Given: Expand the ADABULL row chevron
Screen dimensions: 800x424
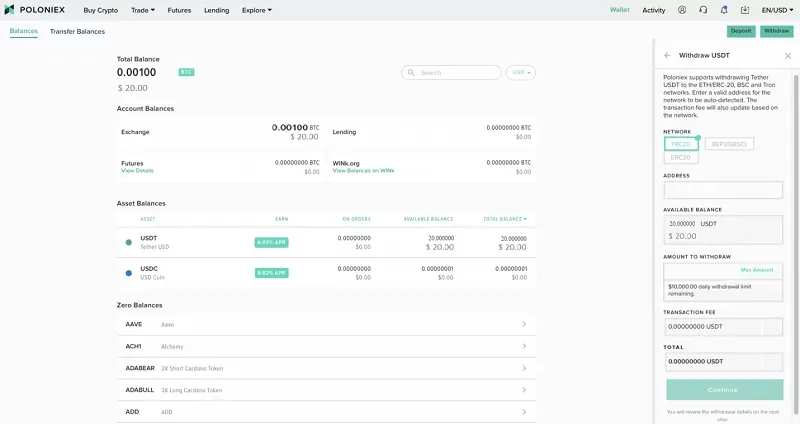Looking at the screenshot, I should (x=524, y=390).
